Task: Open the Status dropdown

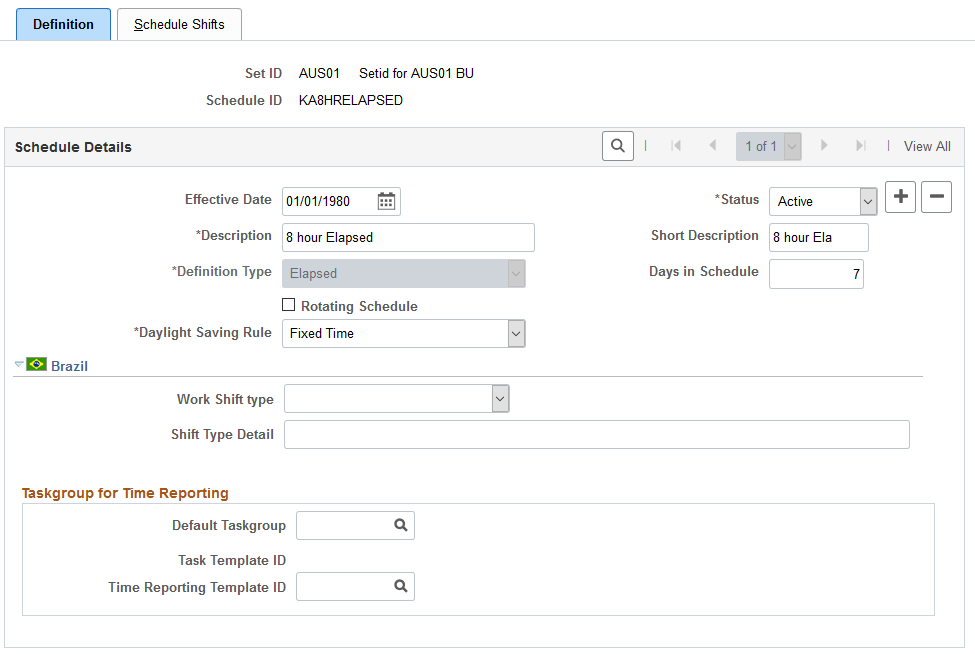Action: (x=867, y=201)
